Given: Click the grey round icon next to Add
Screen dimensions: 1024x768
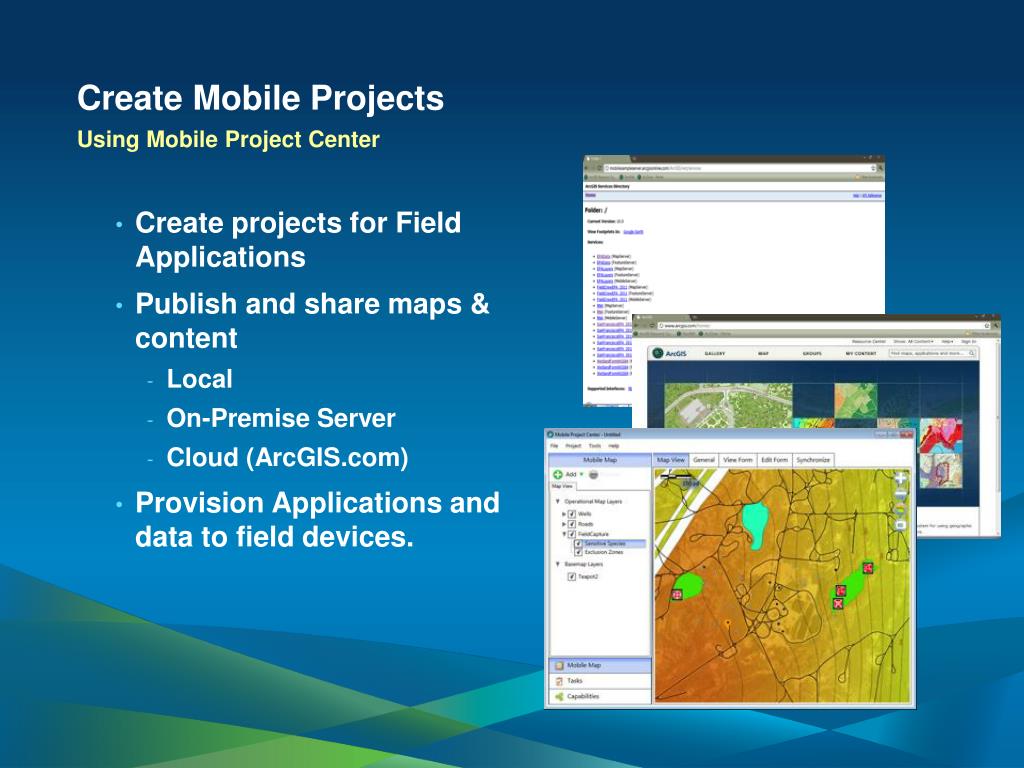Looking at the screenshot, I should click(x=594, y=475).
